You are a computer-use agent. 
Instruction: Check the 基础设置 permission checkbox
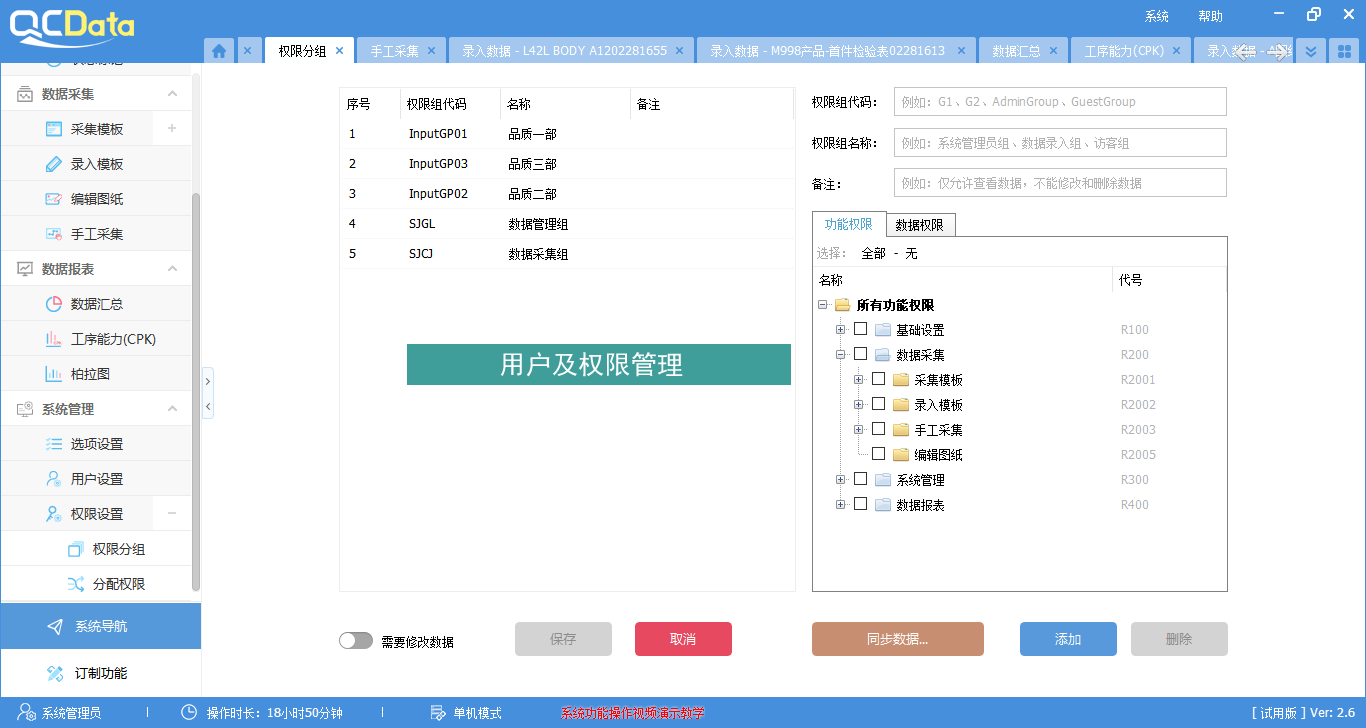click(x=860, y=329)
